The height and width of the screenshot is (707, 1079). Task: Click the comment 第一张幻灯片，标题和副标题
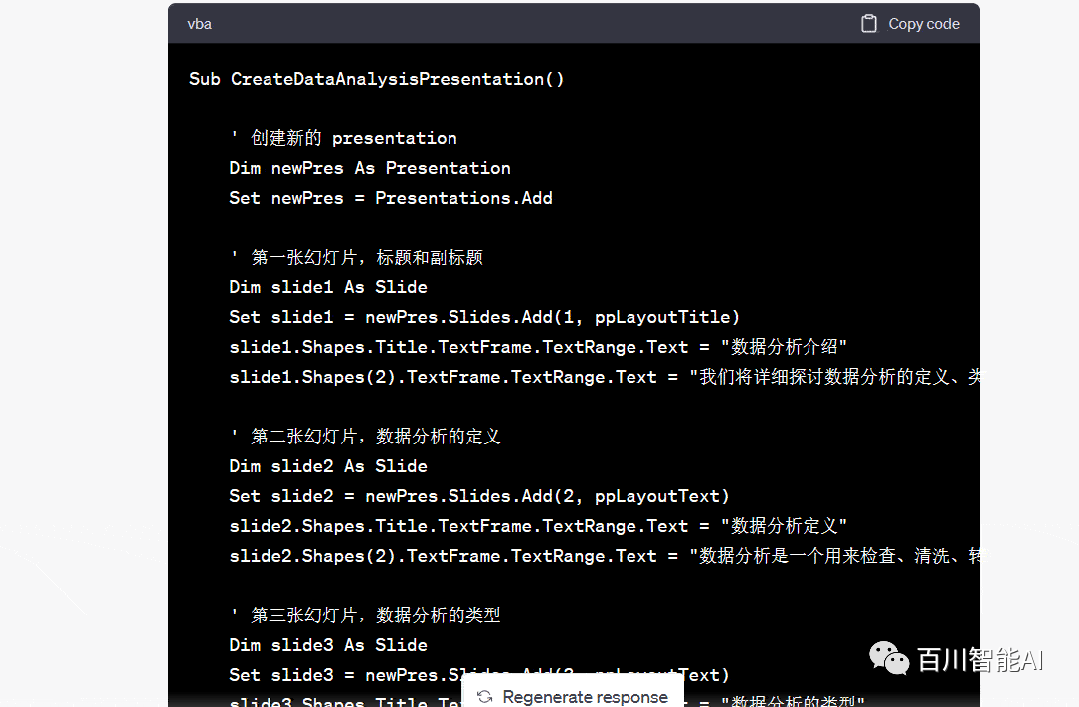point(356,257)
